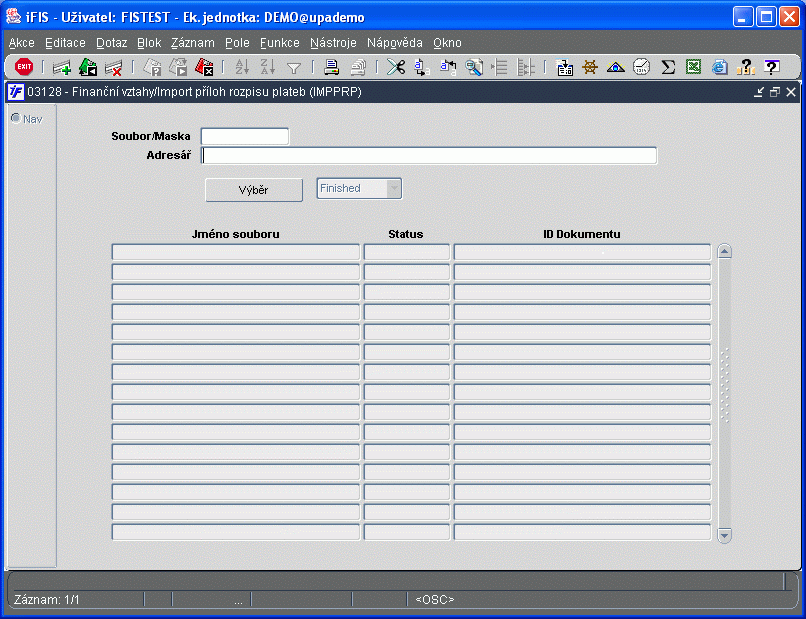Click the Záznam: 1/1 status text
The width and height of the screenshot is (806, 619).
[47, 599]
